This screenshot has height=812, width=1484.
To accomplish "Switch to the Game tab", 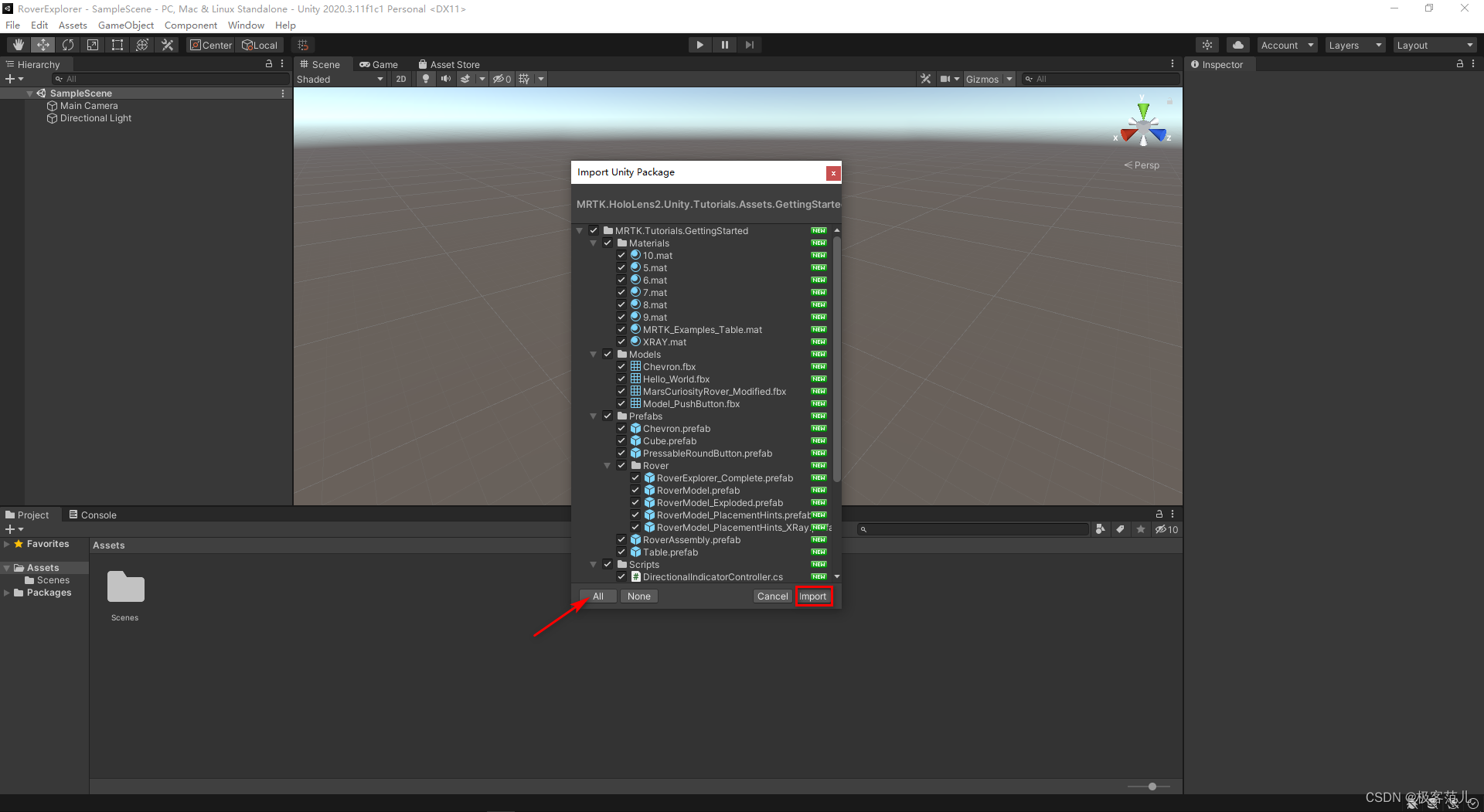I will tap(379, 64).
